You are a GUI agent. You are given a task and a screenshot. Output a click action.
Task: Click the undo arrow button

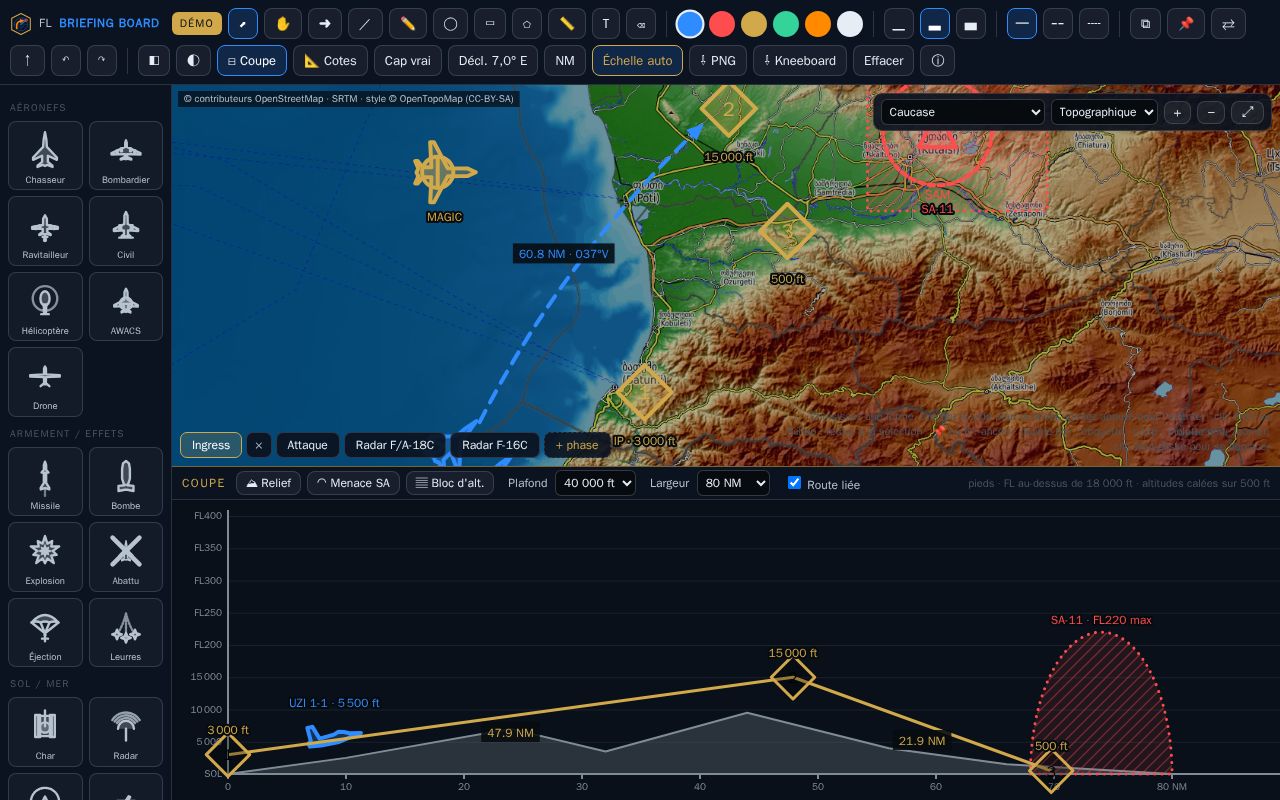(65, 60)
